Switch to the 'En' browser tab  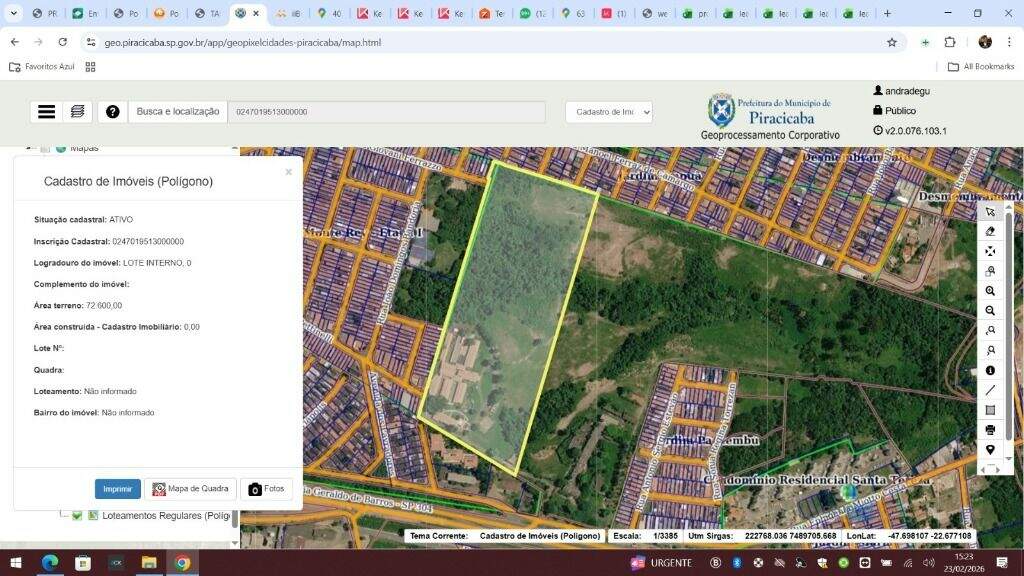pos(86,13)
